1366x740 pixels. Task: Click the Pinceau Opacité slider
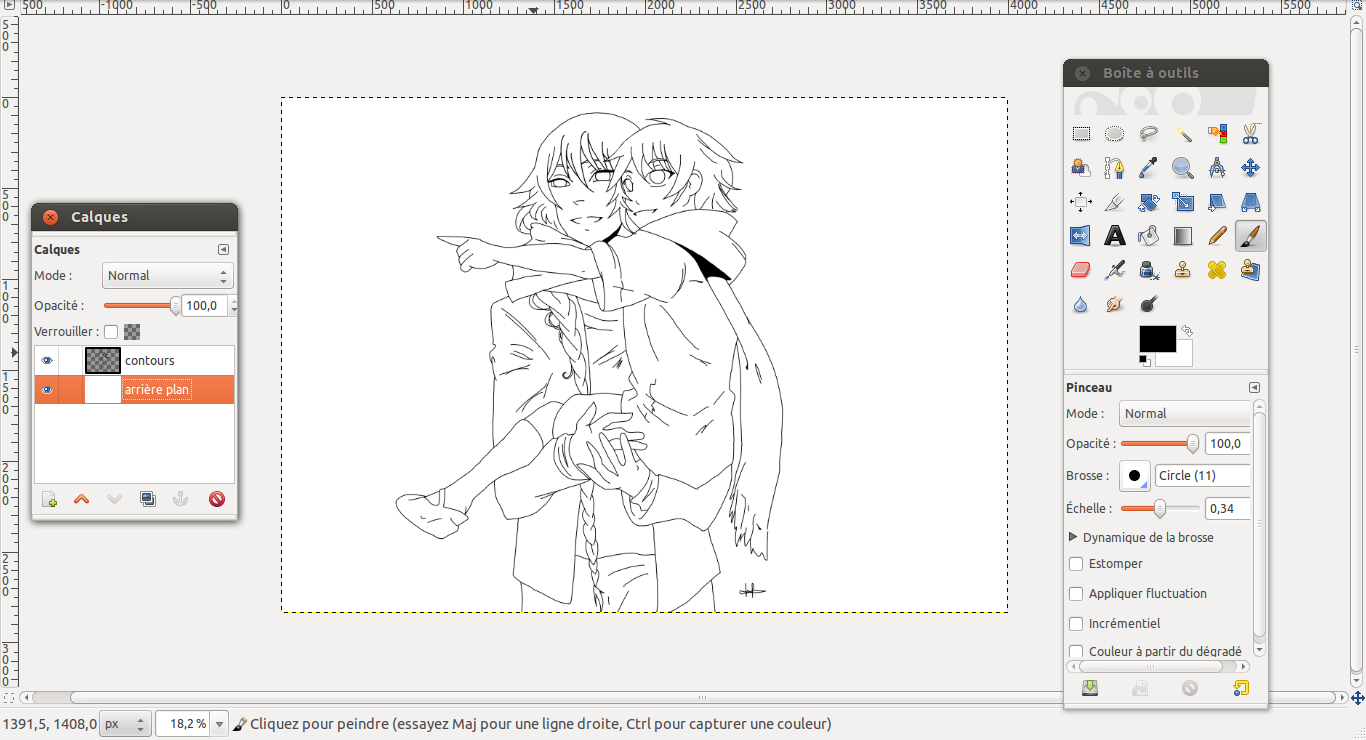1159,444
